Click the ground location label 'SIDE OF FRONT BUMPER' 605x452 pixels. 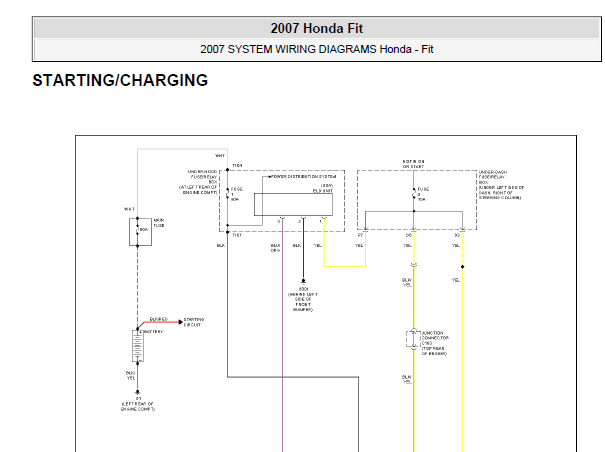coord(303,302)
